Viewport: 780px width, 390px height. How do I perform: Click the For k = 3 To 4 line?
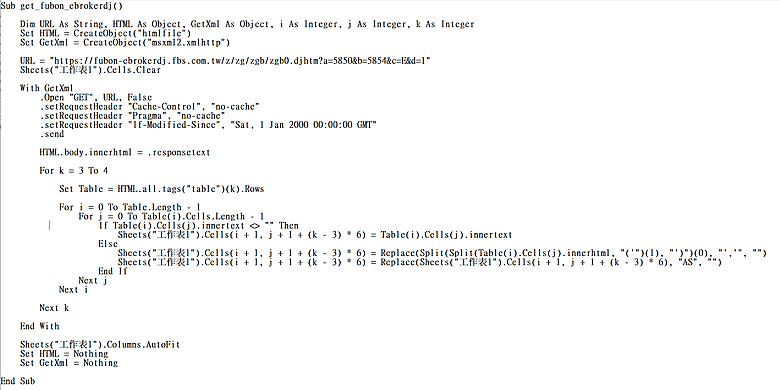coord(74,171)
